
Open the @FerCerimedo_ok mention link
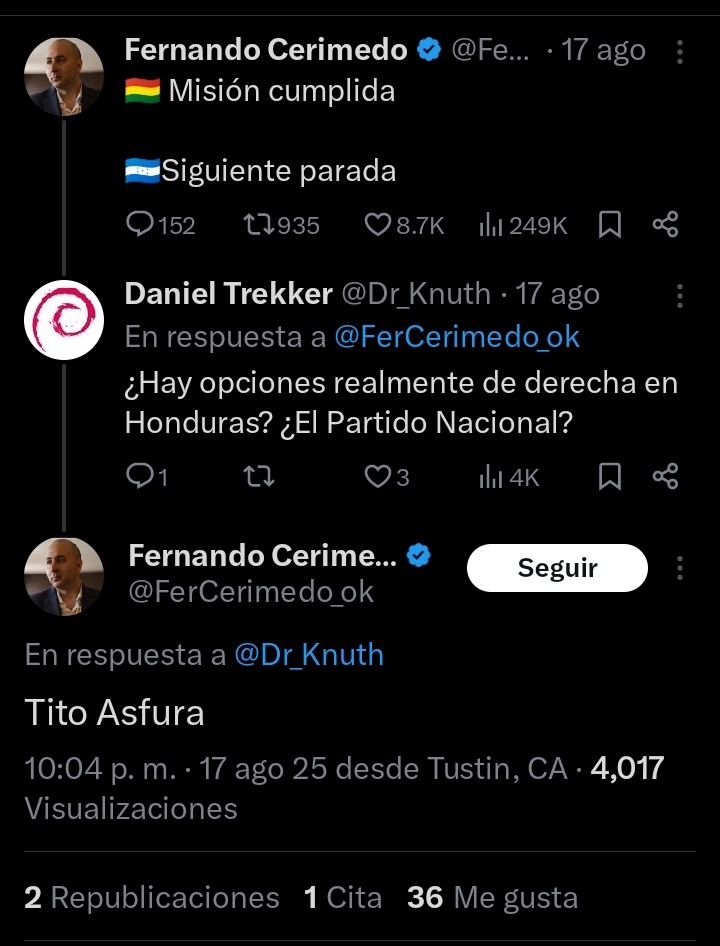pos(457,337)
